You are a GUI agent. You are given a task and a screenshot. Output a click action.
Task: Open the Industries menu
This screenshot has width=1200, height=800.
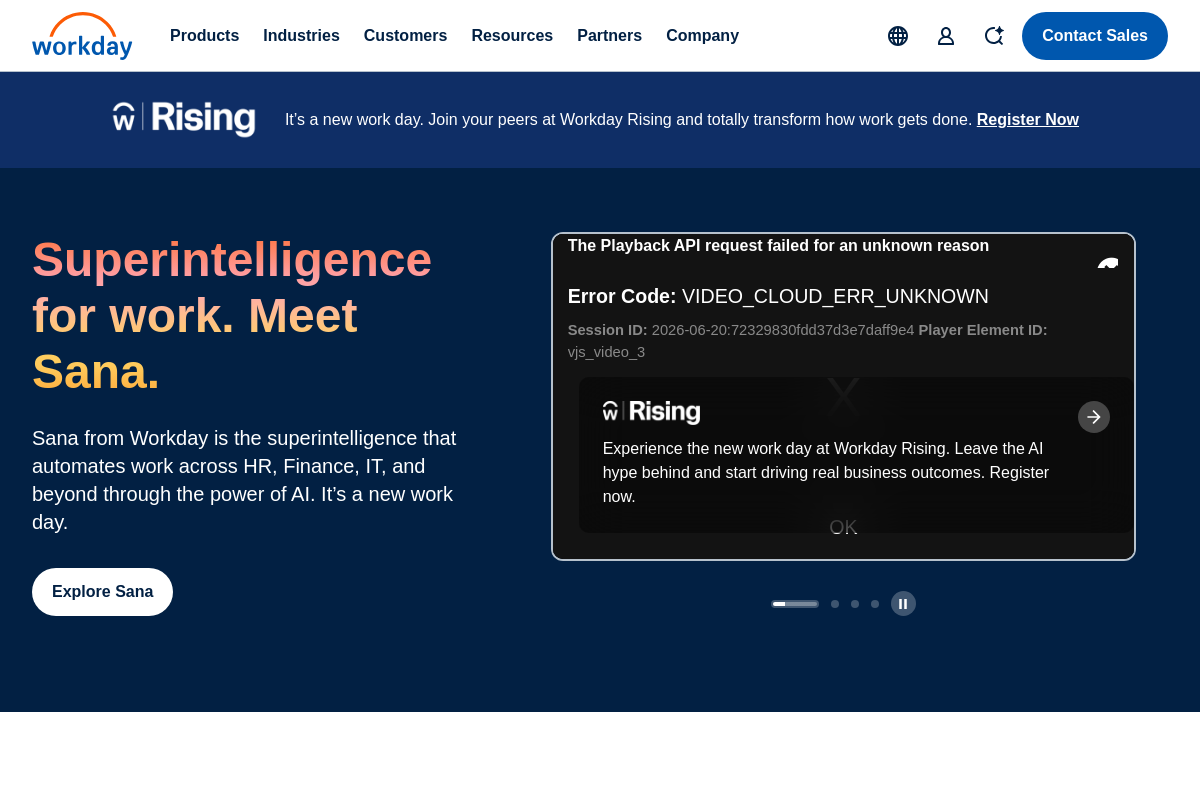coord(301,36)
